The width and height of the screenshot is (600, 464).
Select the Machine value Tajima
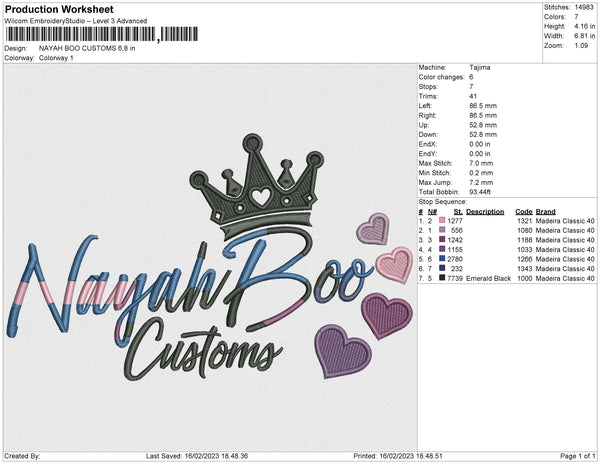[x=479, y=67]
